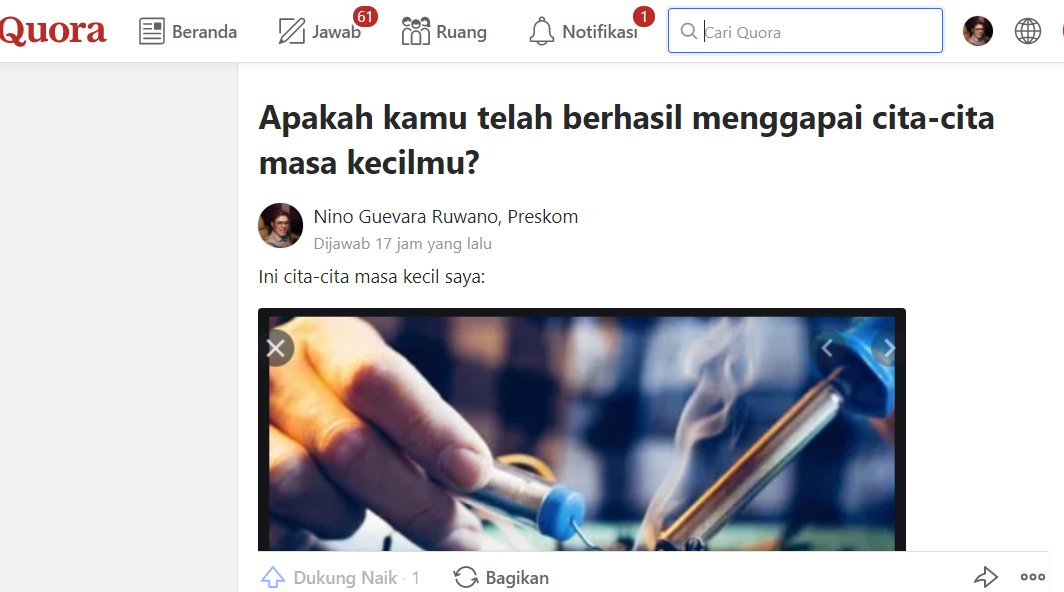The width and height of the screenshot is (1064, 592).
Task: Click the share arrow icon
Action: point(985,577)
